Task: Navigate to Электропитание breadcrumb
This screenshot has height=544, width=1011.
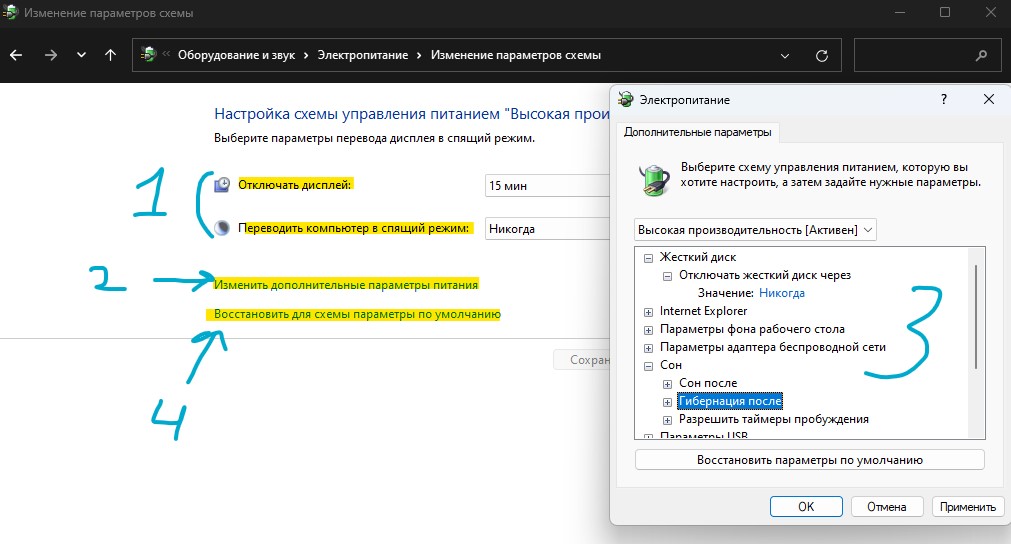Action: (x=362, y=55)
